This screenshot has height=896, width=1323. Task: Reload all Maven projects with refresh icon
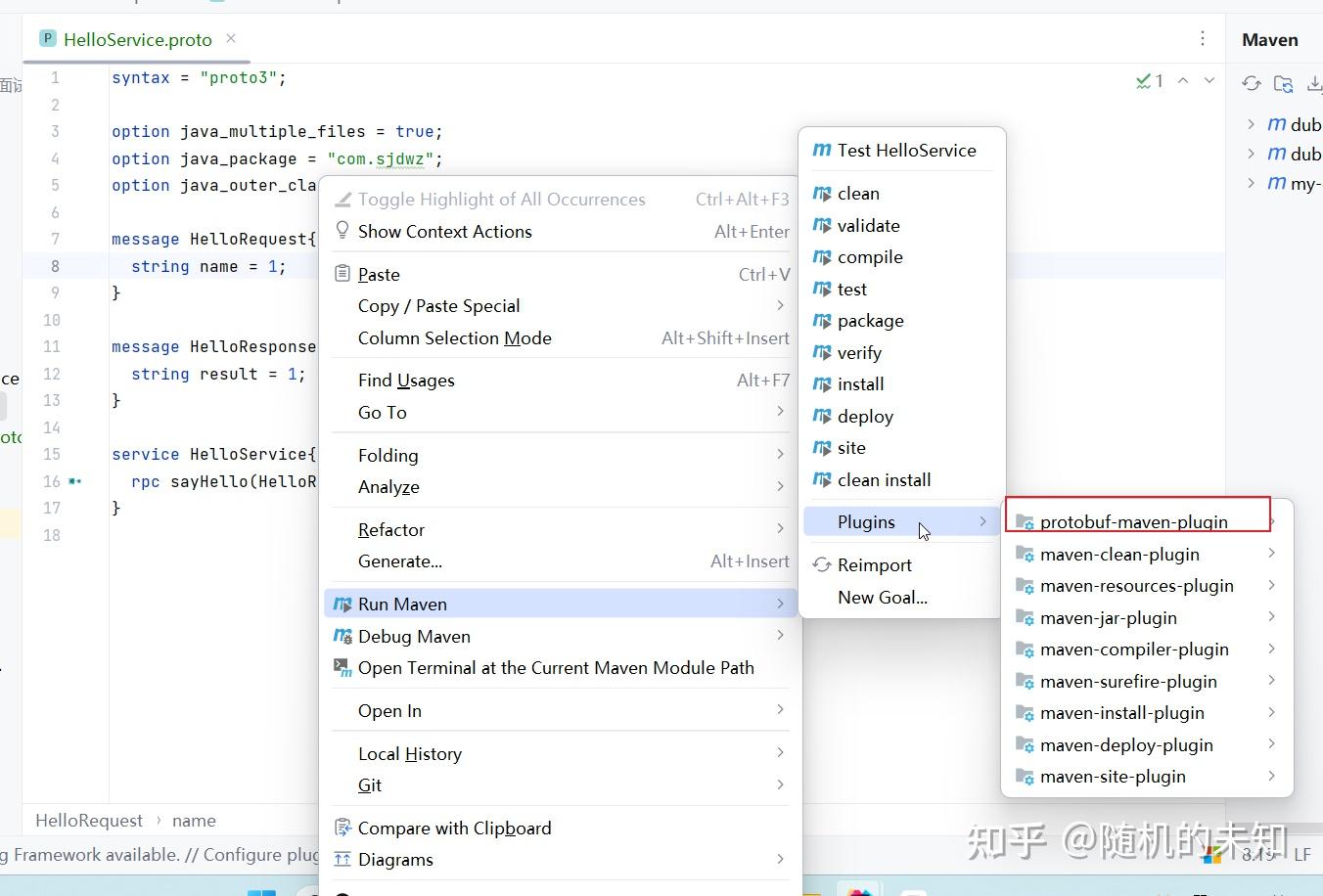point(1251,84)
